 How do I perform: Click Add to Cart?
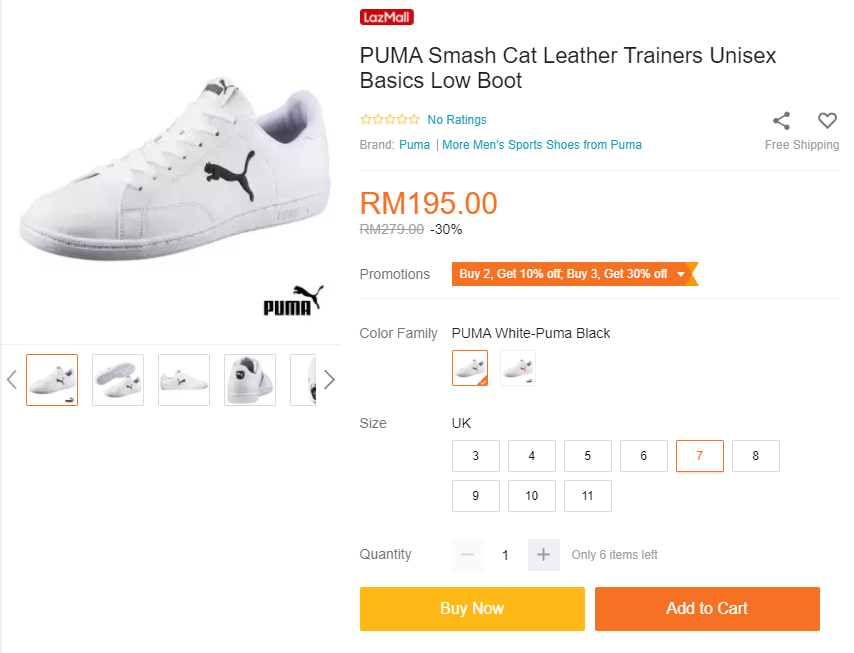[x=707, y=608]
